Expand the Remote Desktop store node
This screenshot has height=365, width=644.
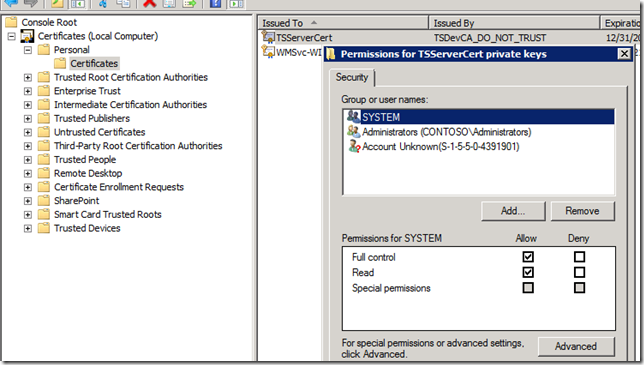tap(28, 173)
